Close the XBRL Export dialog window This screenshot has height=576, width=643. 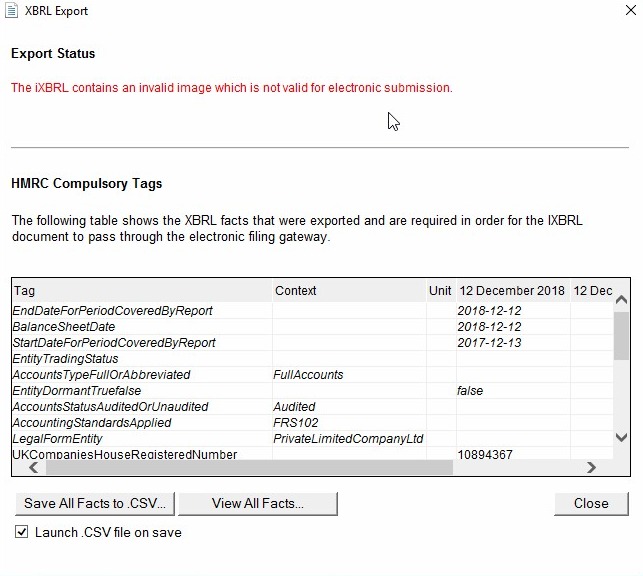[x=631, y=10]
